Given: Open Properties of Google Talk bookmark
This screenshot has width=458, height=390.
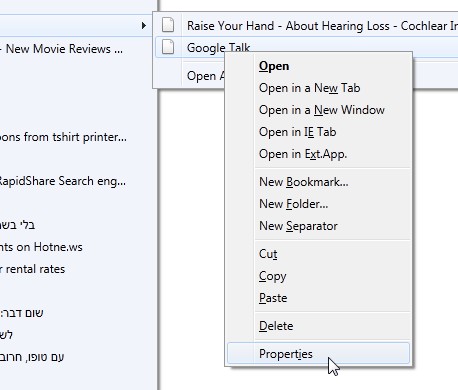Looking at the screenshot, I should [318, 353].
